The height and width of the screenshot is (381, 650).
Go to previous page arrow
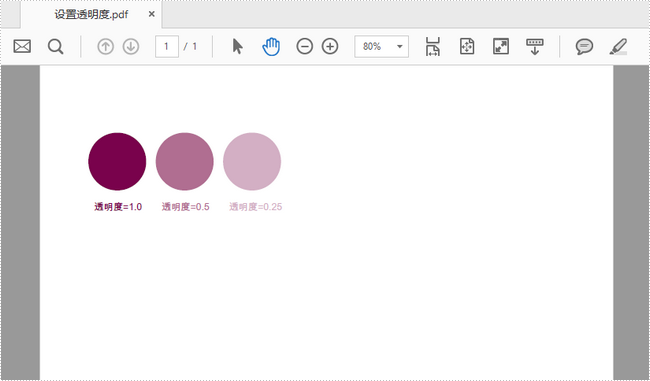pos(105,46)
